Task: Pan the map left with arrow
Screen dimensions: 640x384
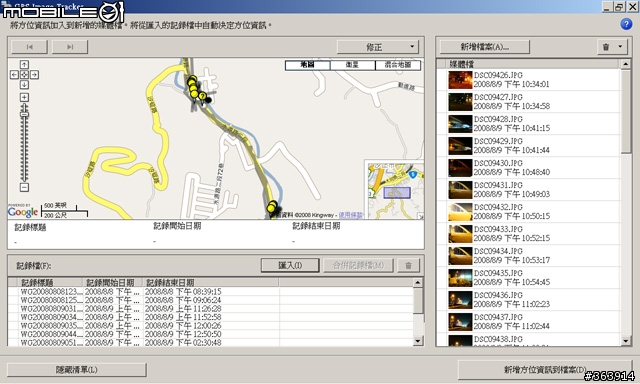Action: (x=14, y=75)
